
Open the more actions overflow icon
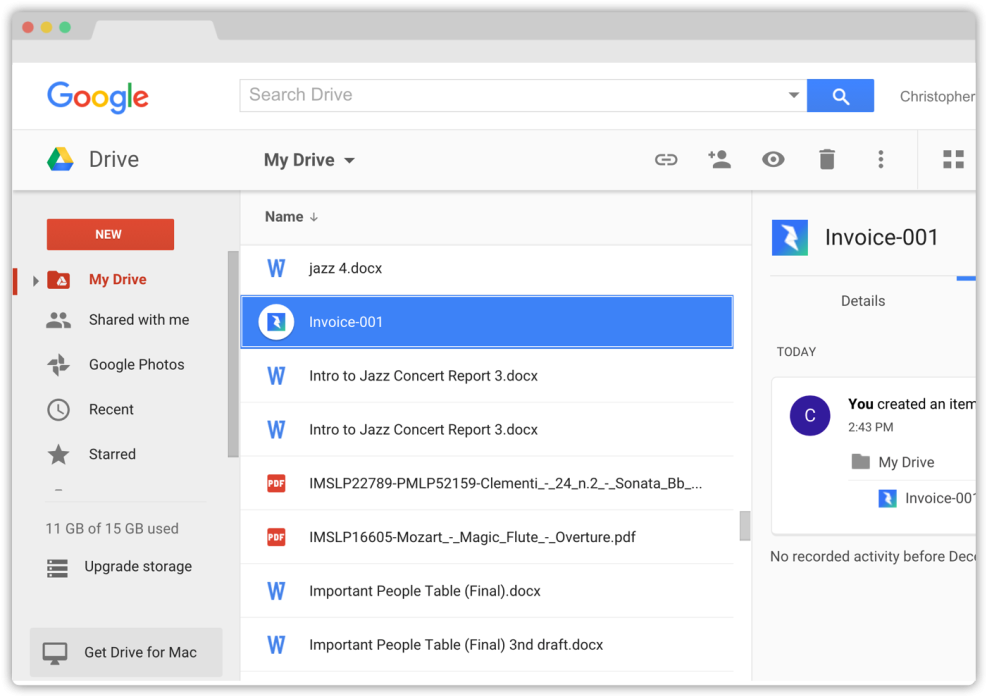point(880,159)
